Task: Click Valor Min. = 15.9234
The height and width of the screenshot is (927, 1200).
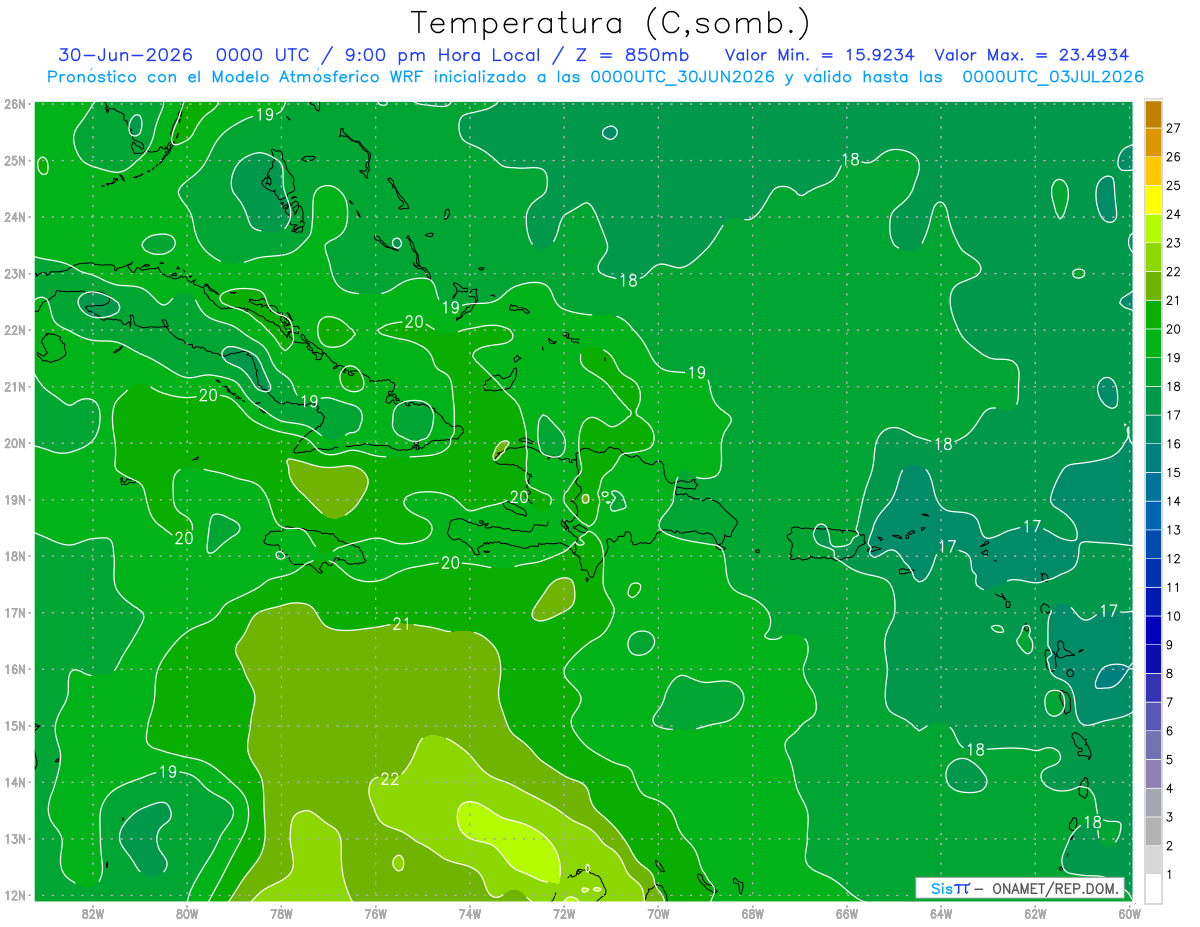Action: point(819,55)
